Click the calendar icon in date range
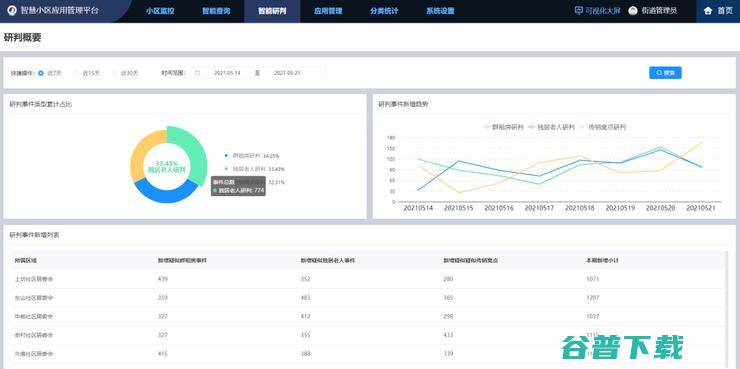The height and width of the screenshot is (369, 740). 197,73
